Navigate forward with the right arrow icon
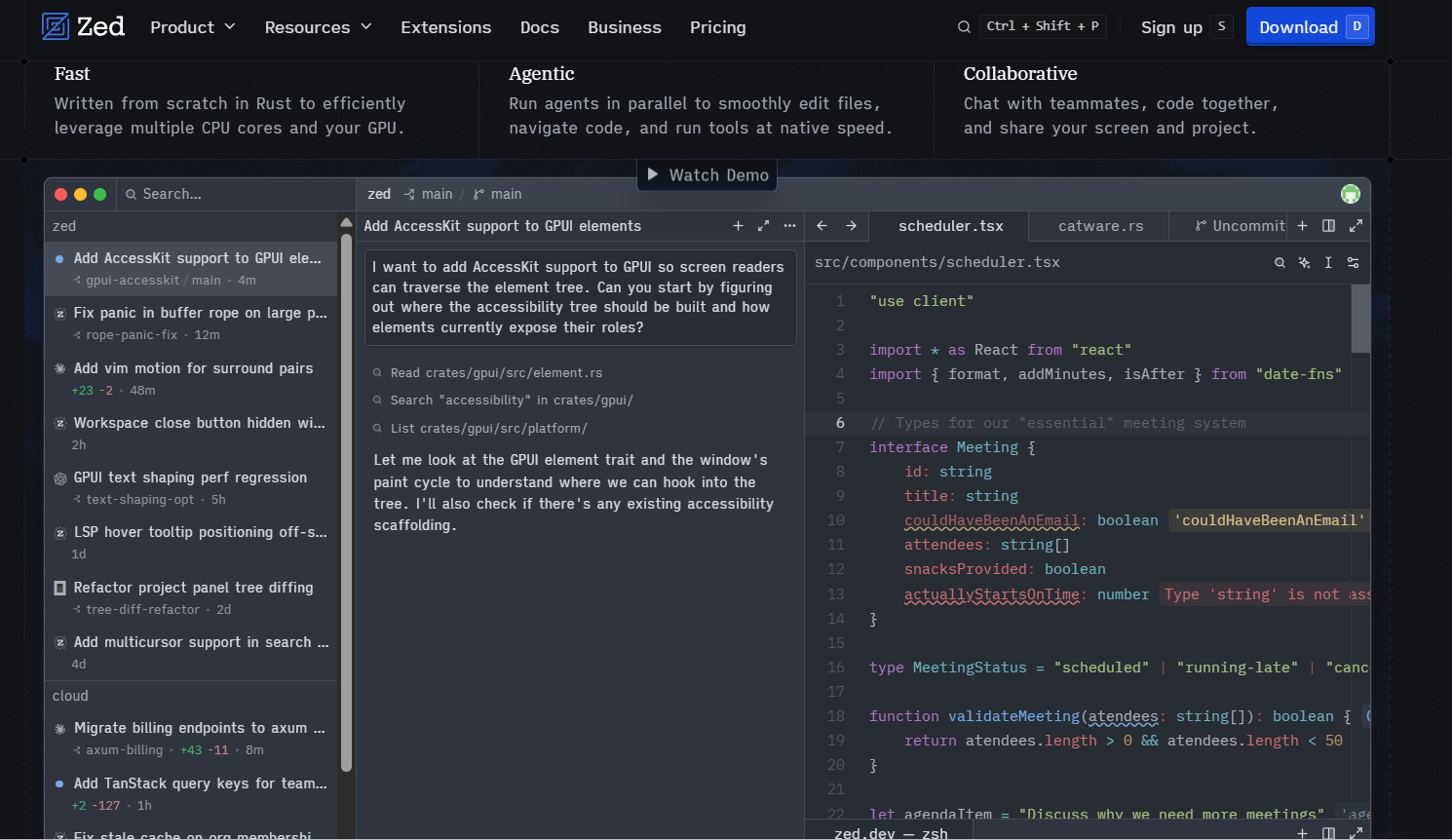 pos(851,225)
